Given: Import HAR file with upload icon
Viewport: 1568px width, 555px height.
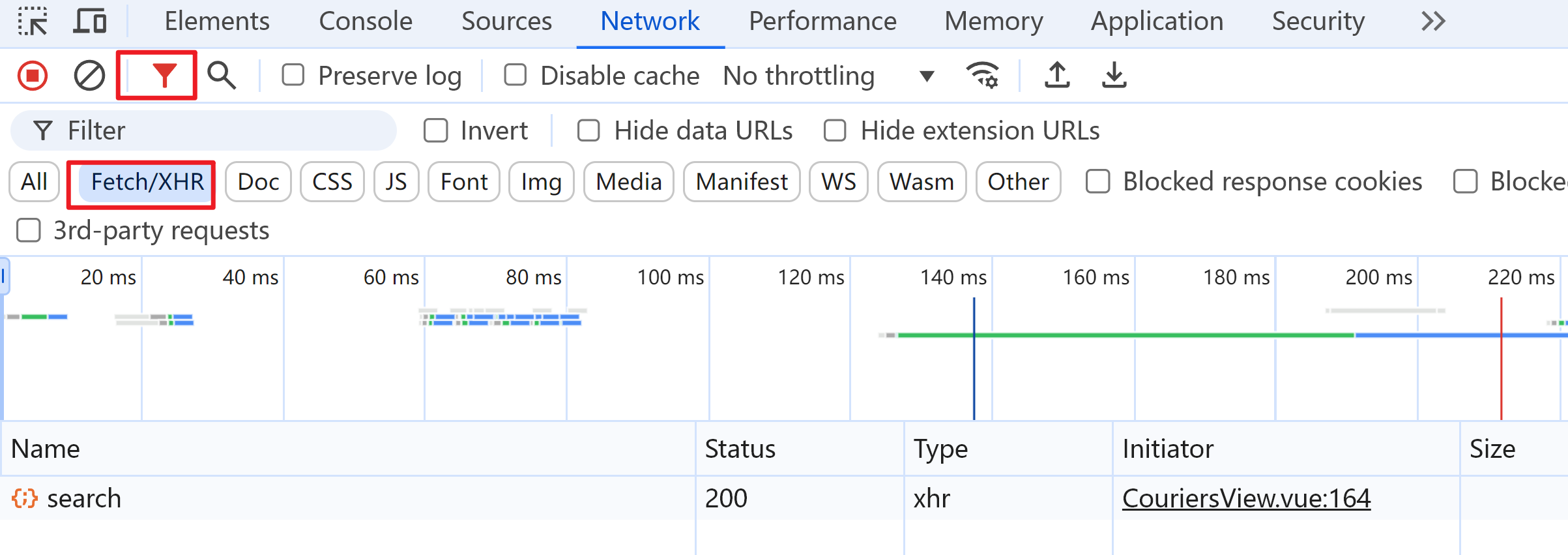Looking at the screenshot, I should click(1056, 76).
